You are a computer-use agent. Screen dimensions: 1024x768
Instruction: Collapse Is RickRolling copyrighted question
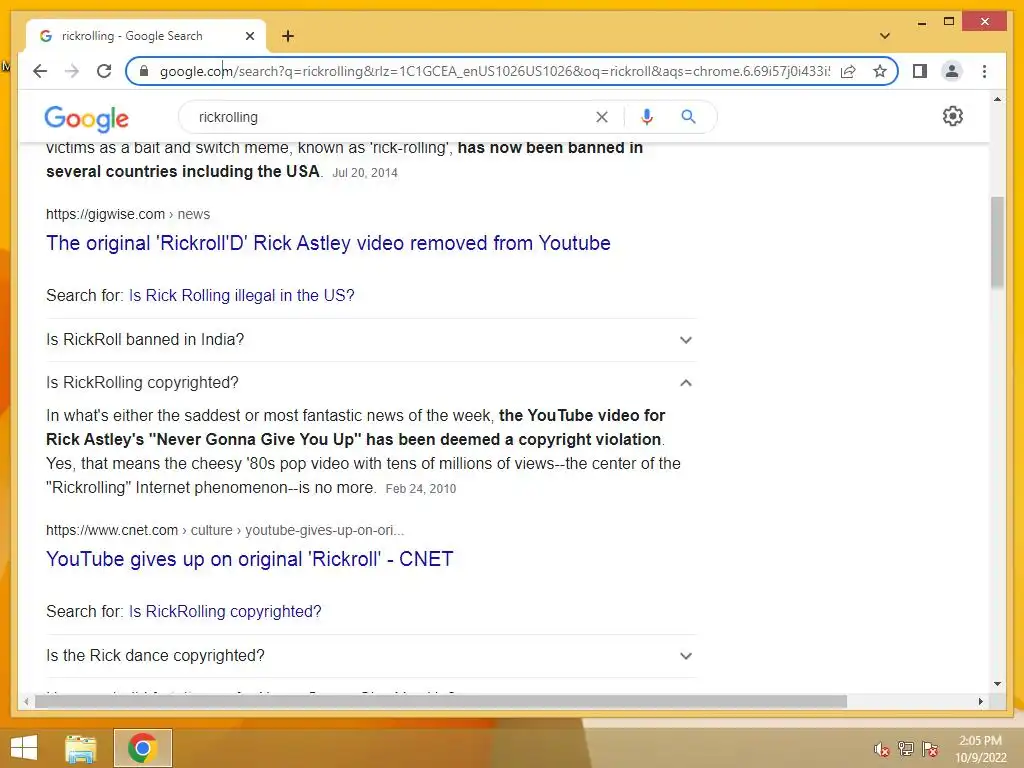pos(370,383)
